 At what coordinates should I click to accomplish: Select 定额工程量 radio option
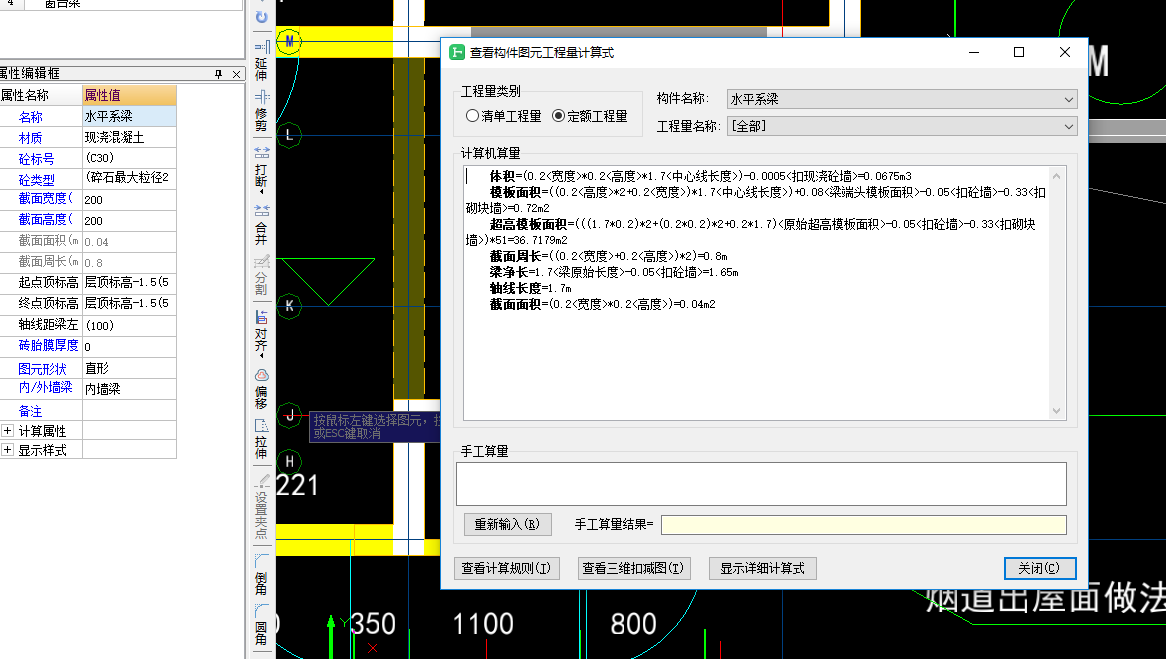(590, 116)
